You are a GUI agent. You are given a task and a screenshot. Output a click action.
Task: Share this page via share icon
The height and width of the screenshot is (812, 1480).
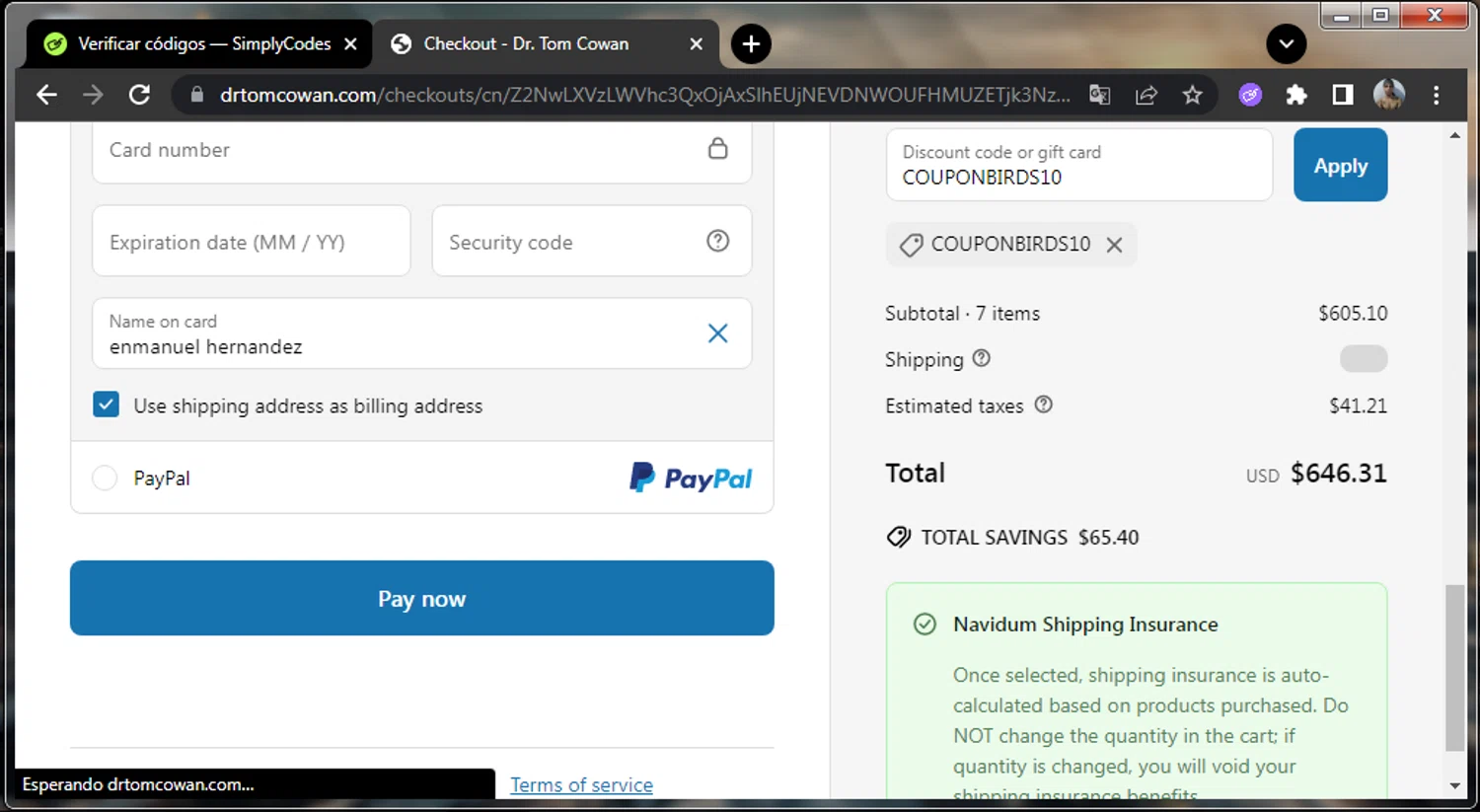click(x=1146, y=95)
